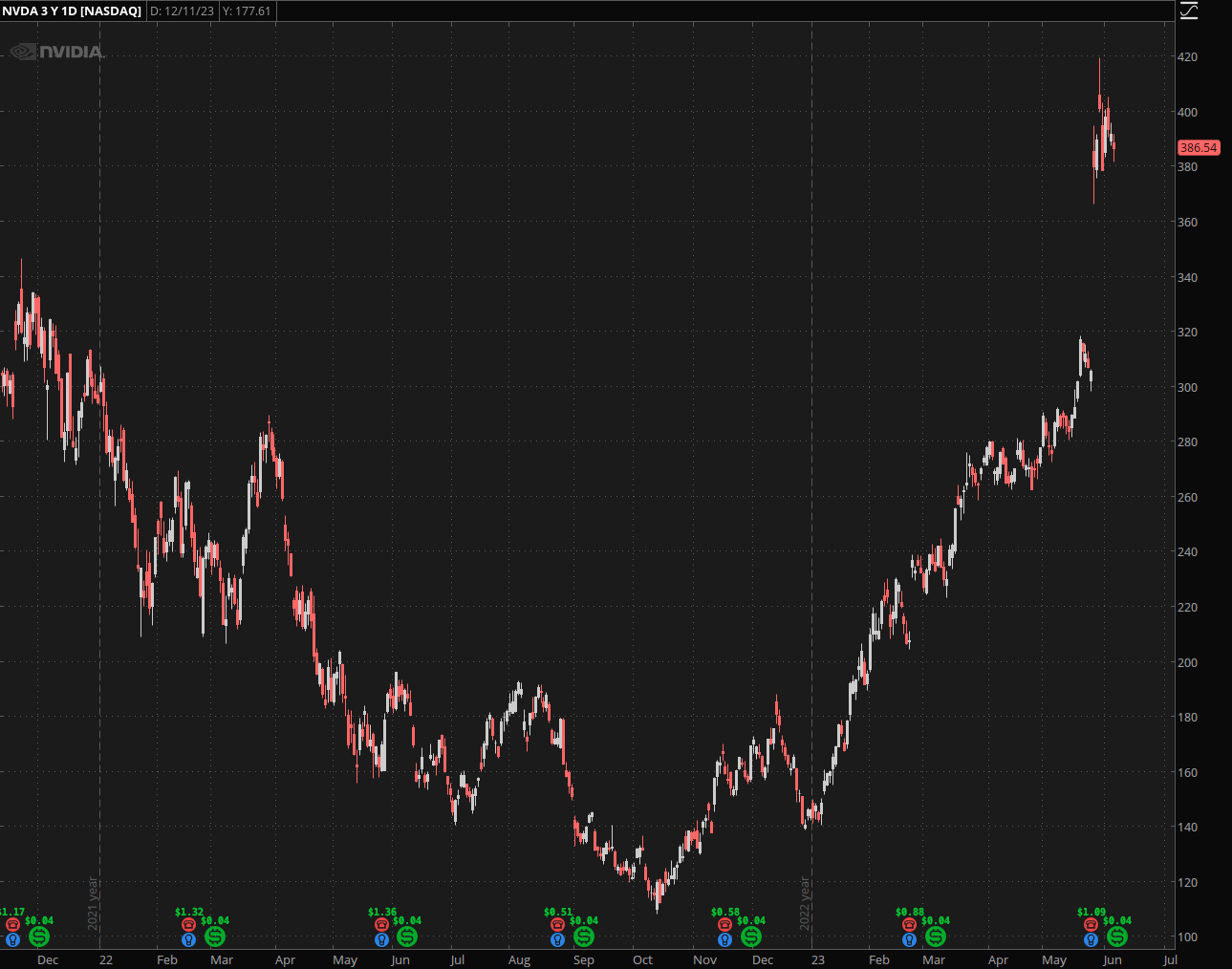The height and width of the screenshot is (969, 1232).
Task: Select the blue lightbulb icon under the $1.09 earnings
Action: click(1091, 940)
